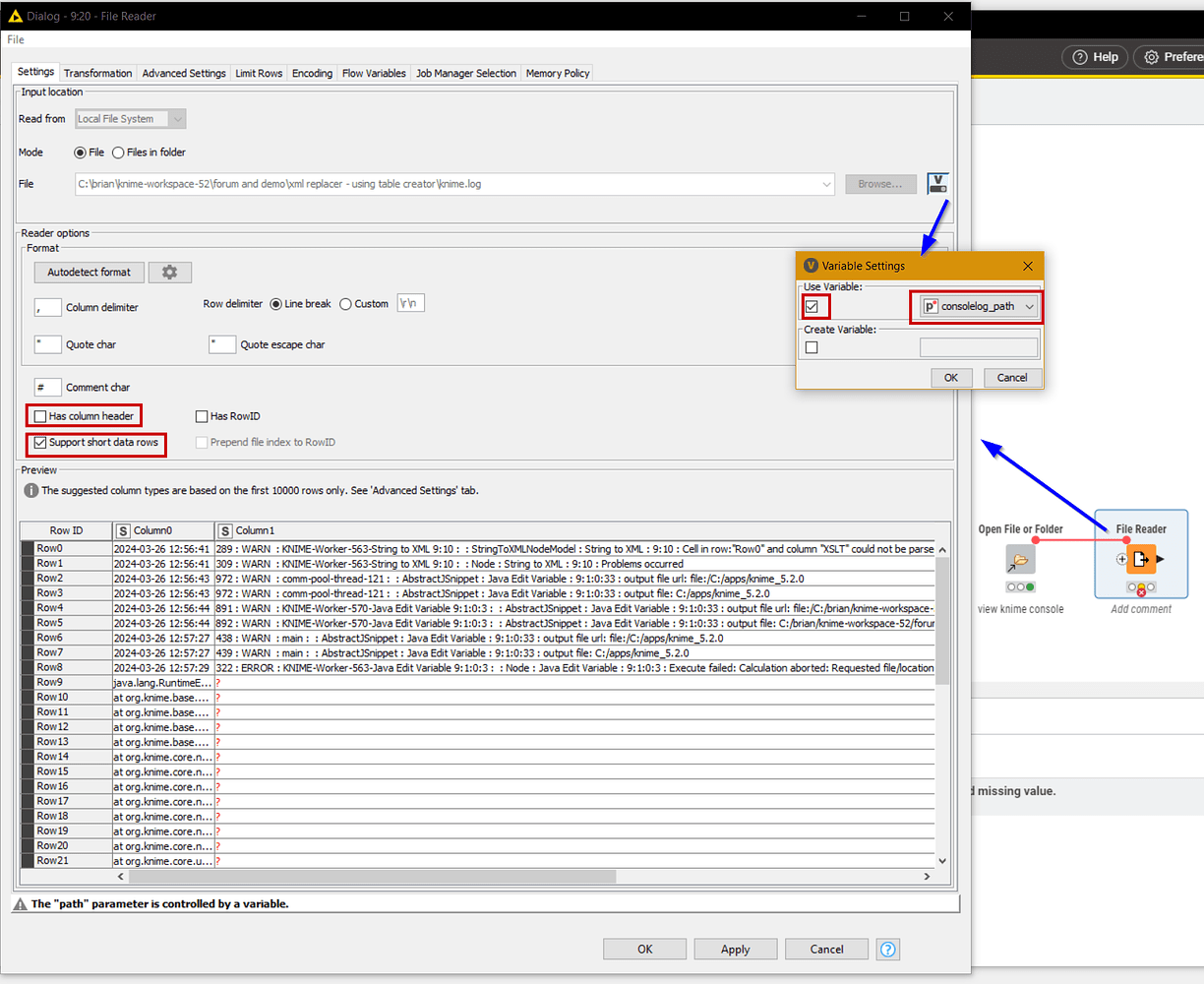
Task: Open format settings gear next to Autodetect
Action: point(169,273)
